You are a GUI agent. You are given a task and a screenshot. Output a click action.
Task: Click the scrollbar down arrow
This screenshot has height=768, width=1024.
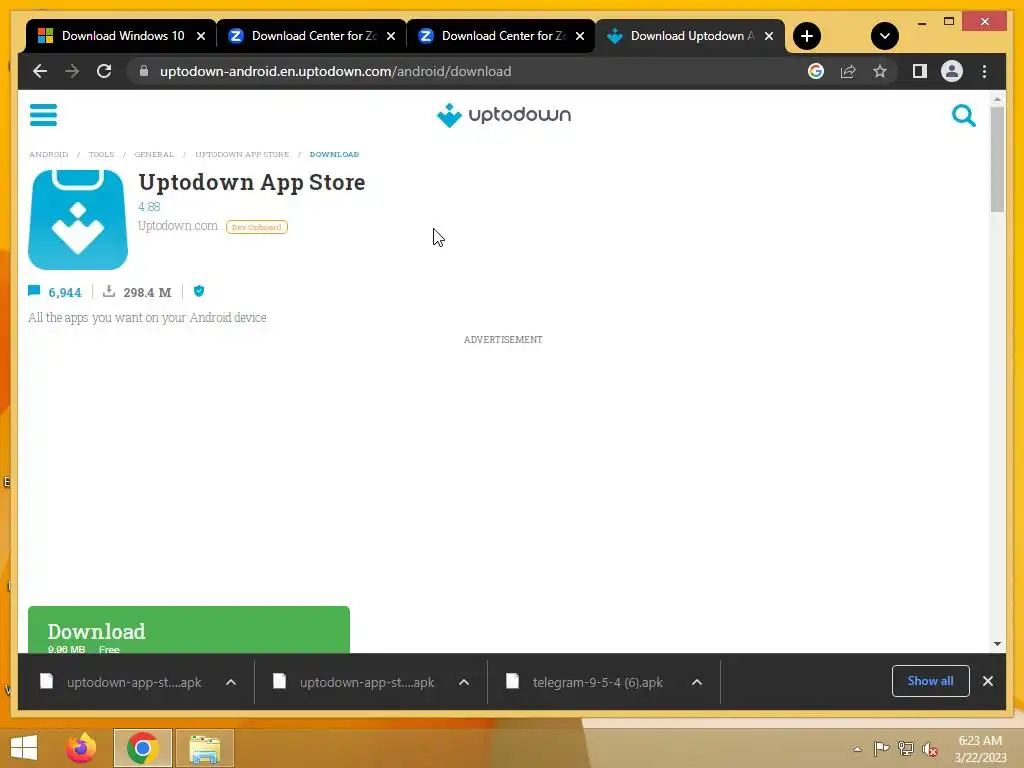coord(997,643)
